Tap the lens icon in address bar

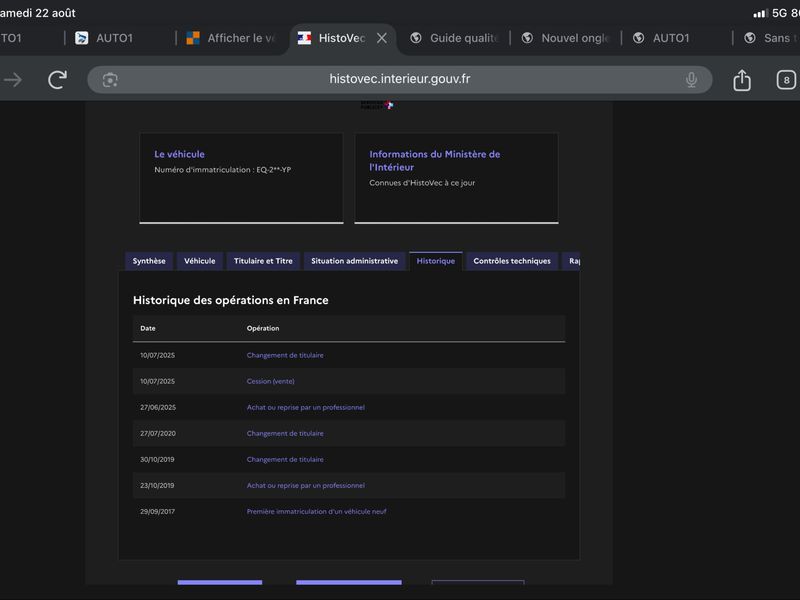[110, 80]
